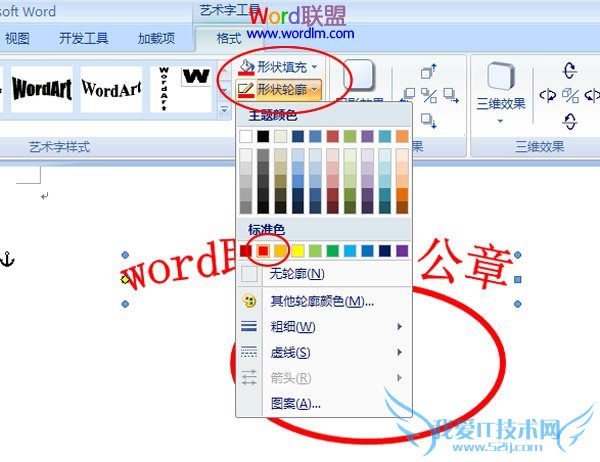The width and height of the screenshot is (600, 462).
Task: Open the 加载项 ribbon tab
Action: coord(156,38)
